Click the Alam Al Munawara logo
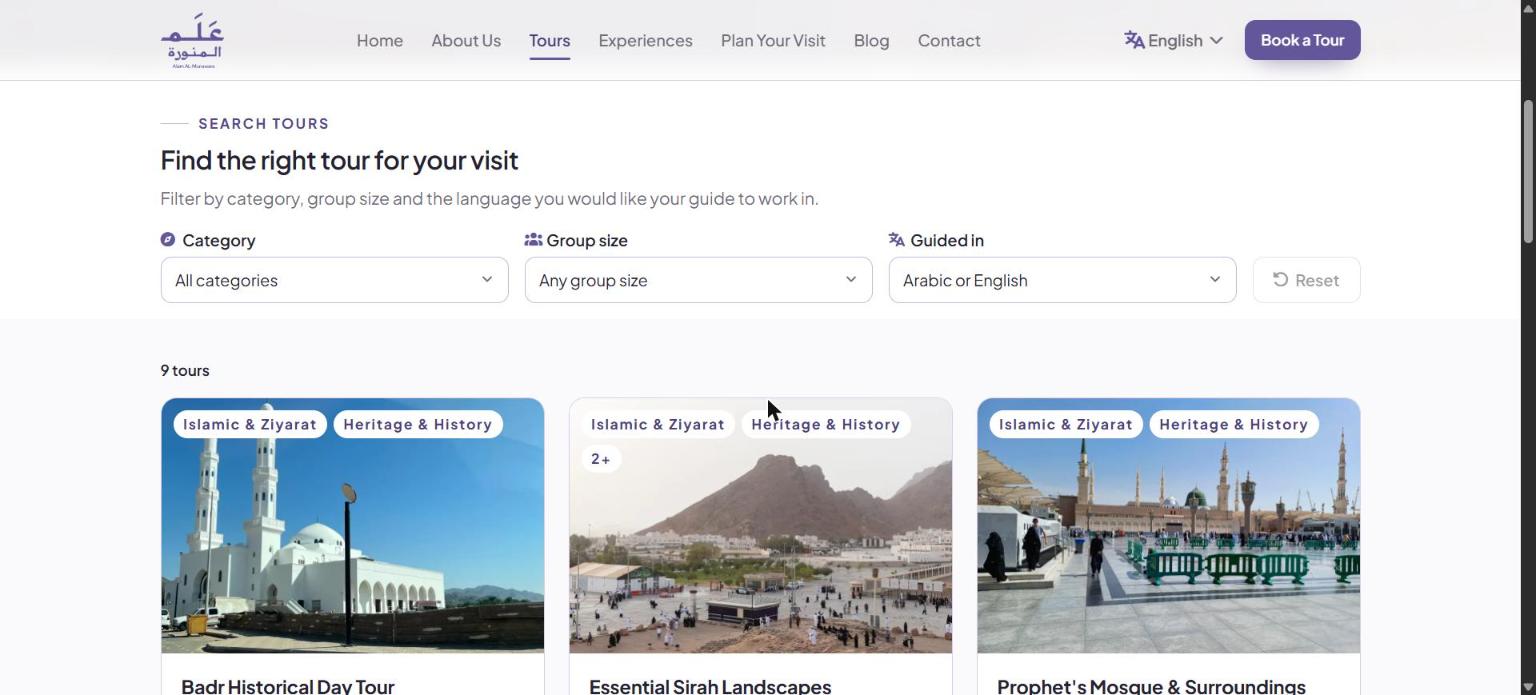This screenshot has width=1536, height=695. [x=192, y=41]
